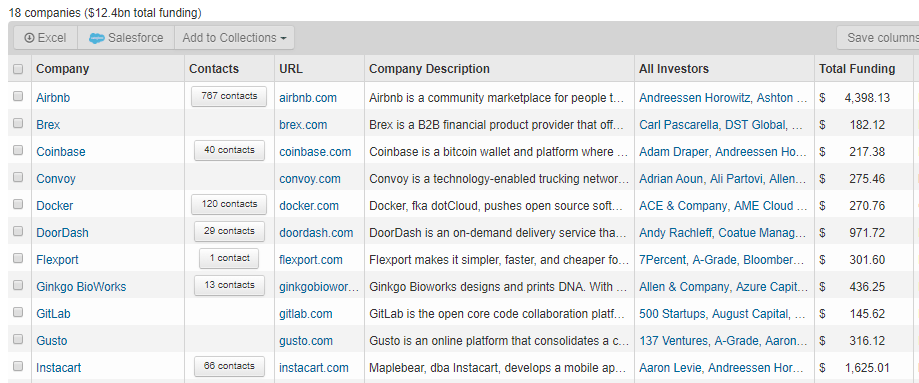919x383 pixels.
Task: Click Save columns button
Action: pos(877,38)
